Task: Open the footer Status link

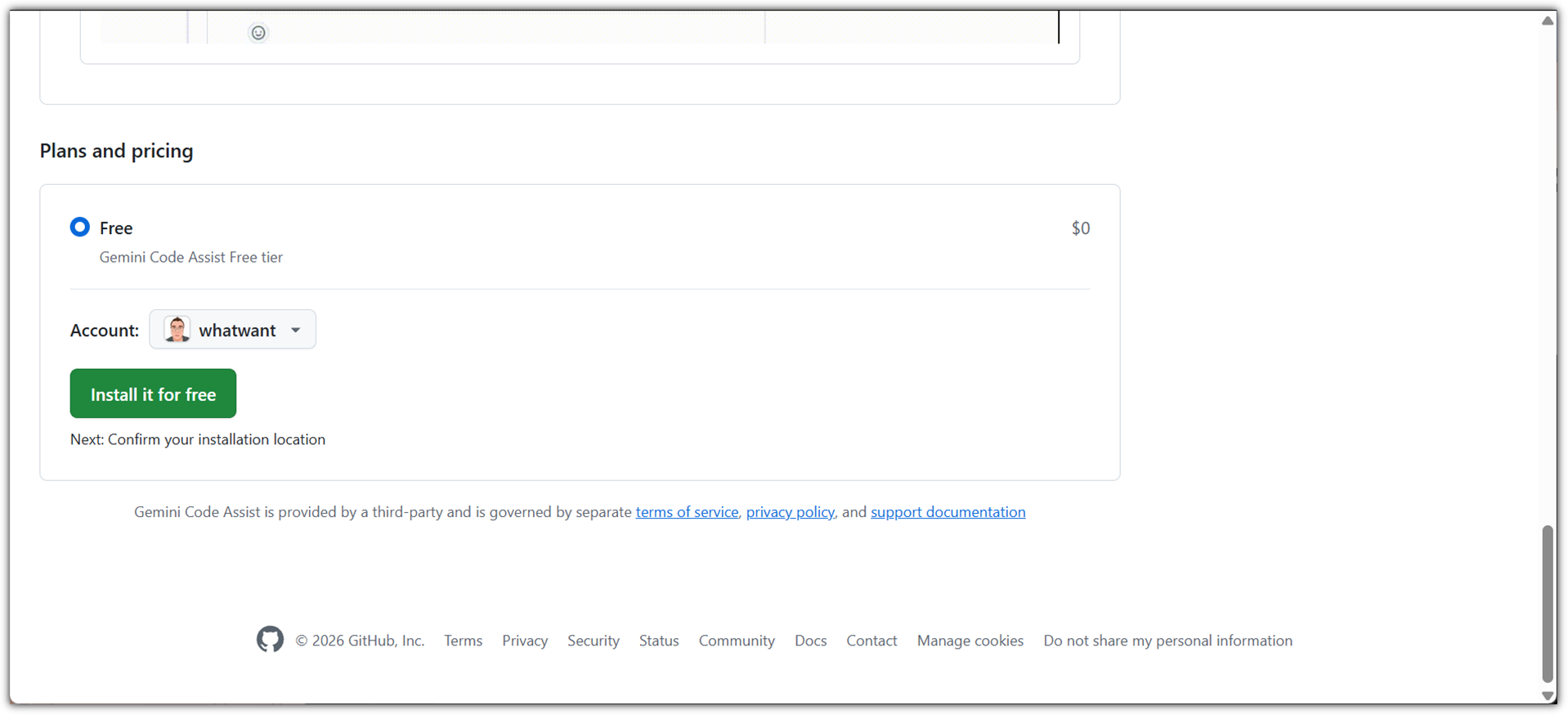Action: tap(659, 641)
